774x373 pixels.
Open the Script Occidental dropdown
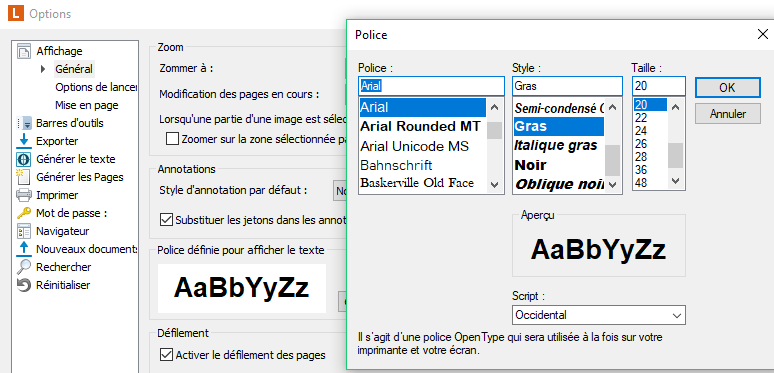click(x=599, y=315)
